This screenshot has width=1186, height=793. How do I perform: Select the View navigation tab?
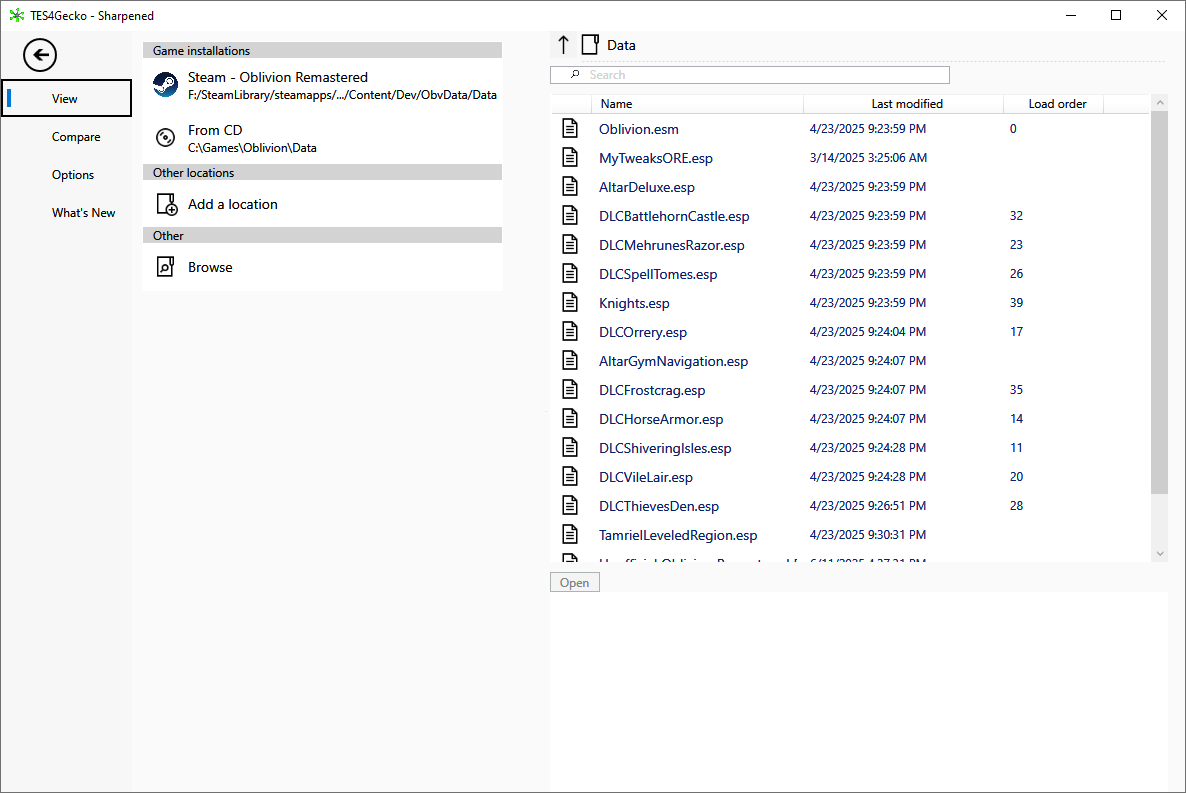(67, 98)
